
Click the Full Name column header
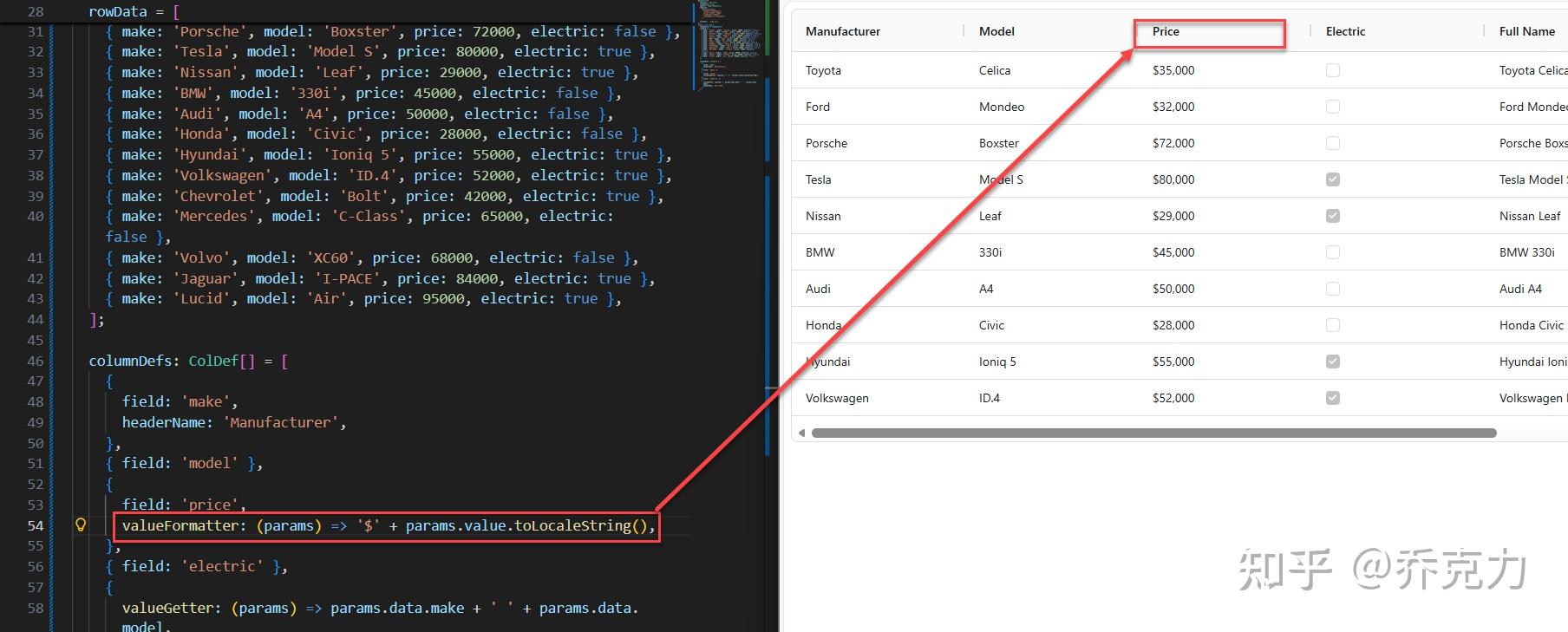click(x=1527, y=31)
